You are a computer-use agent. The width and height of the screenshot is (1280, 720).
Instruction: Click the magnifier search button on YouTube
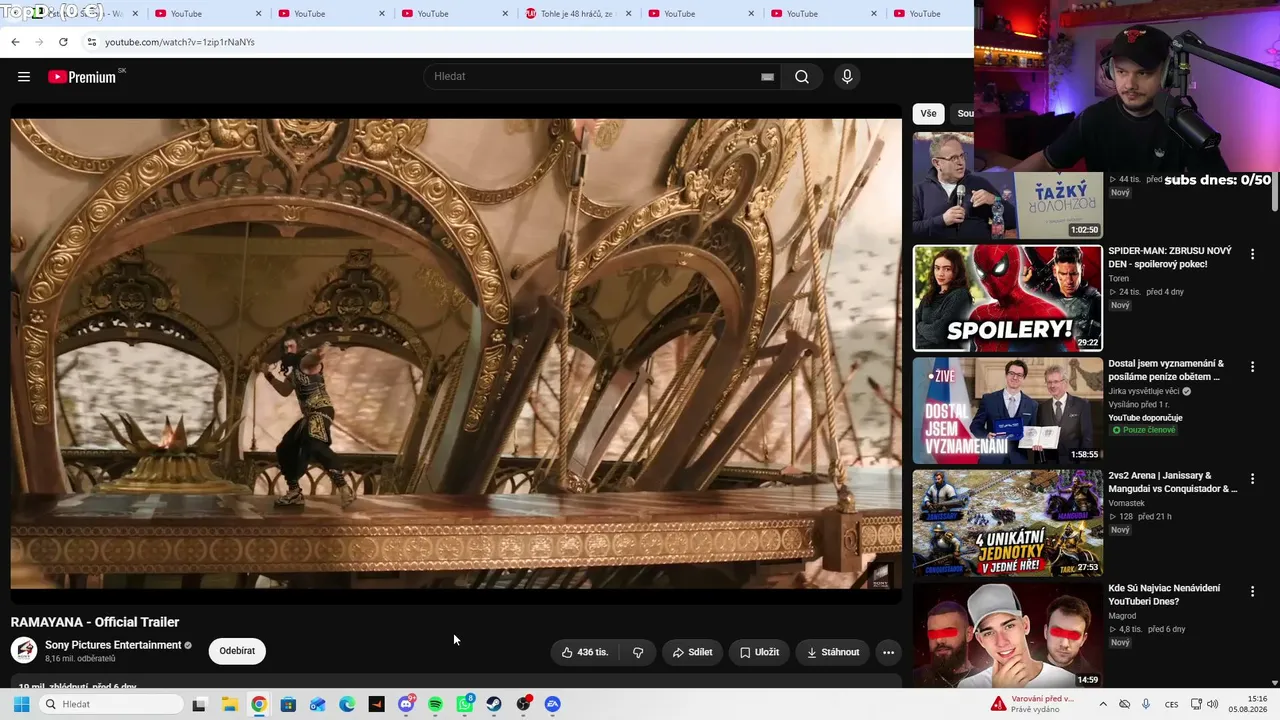[802, 77]
